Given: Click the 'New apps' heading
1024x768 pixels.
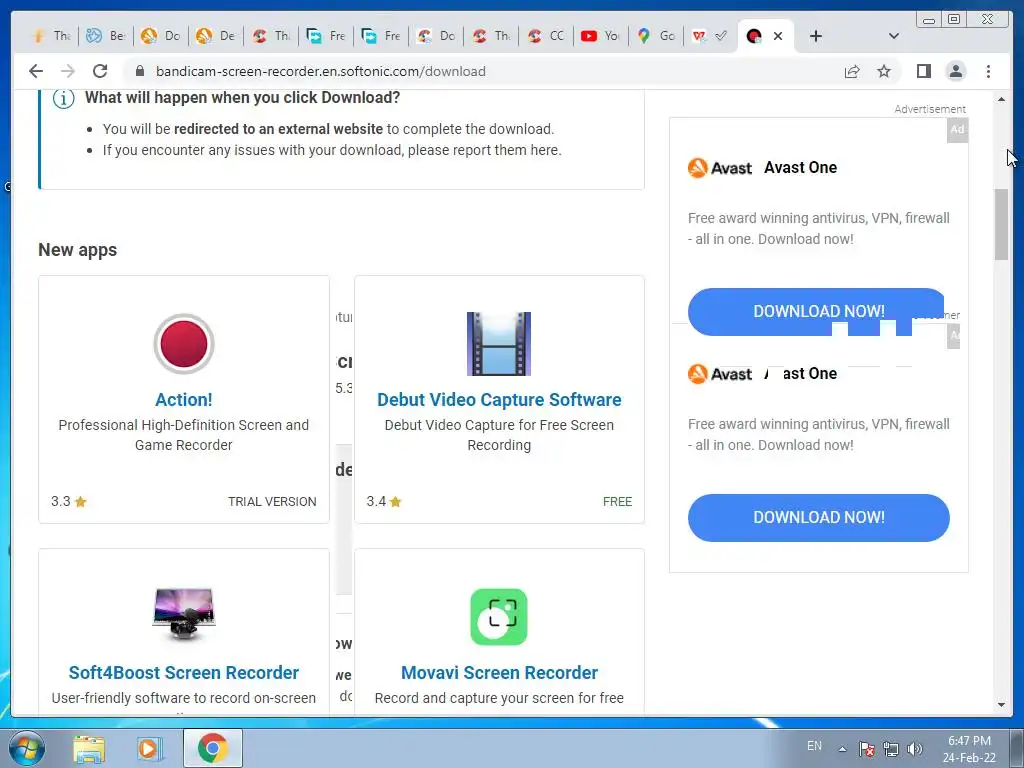Looking at the screenshot, I should (x=78, y=250).
